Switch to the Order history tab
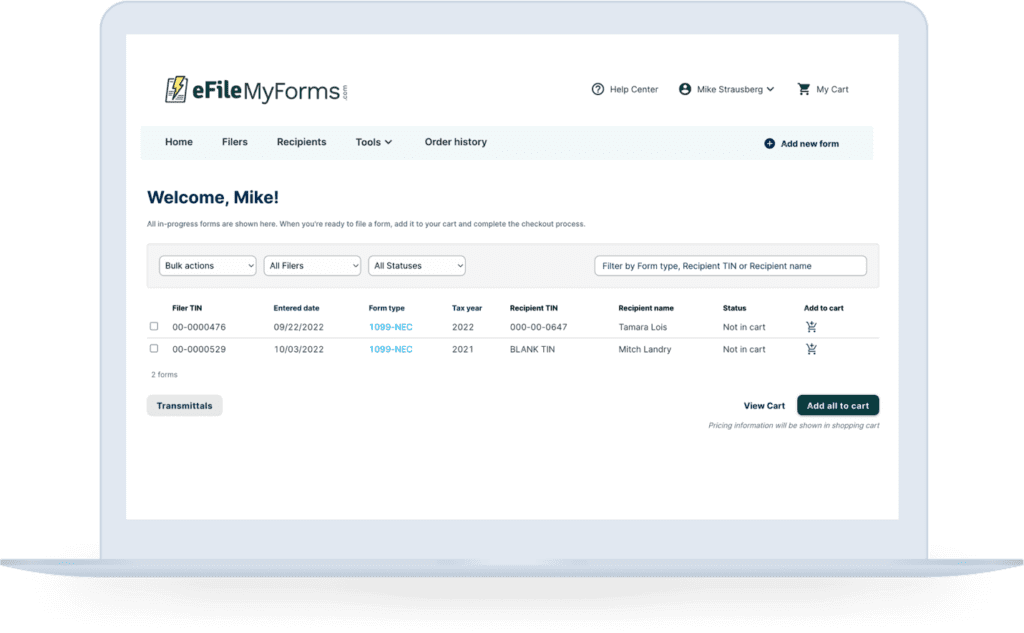This screenshot has width=1024, height=633. [455, 142]
